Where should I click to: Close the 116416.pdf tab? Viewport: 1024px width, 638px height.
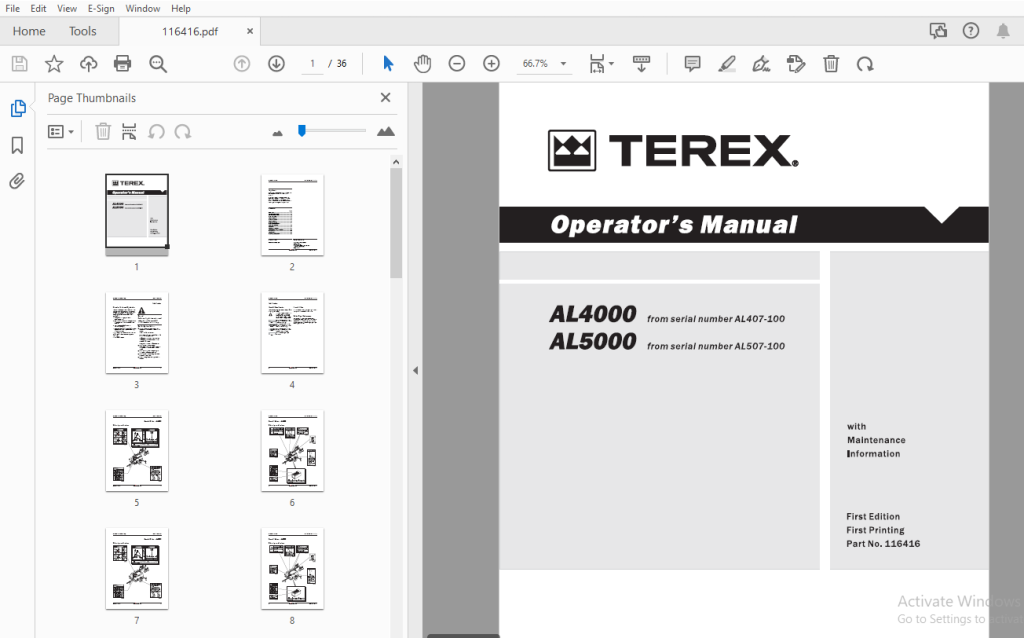[249, 31]
